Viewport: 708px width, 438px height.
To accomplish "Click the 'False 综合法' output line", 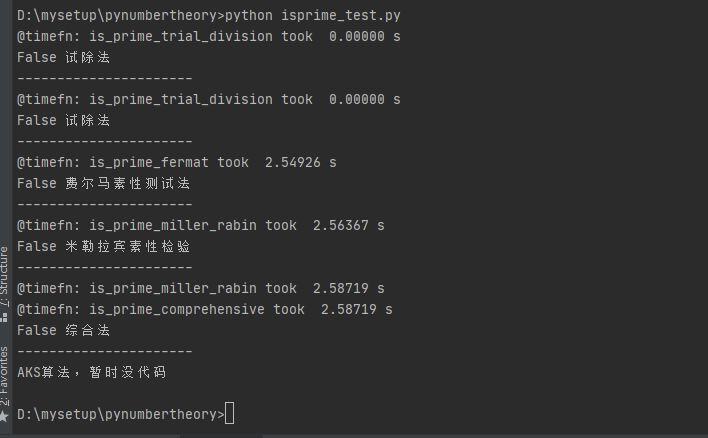I will pyautogui.click(x=63, y=330).
